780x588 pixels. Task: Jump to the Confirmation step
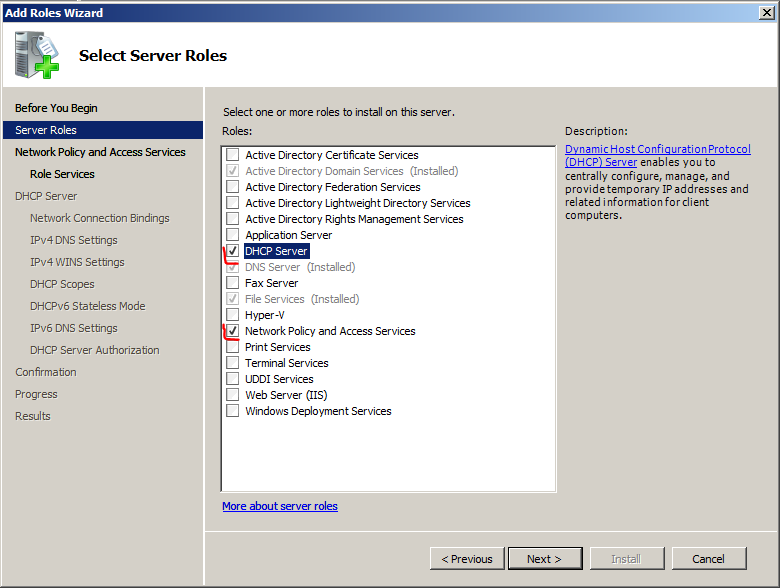46,372
